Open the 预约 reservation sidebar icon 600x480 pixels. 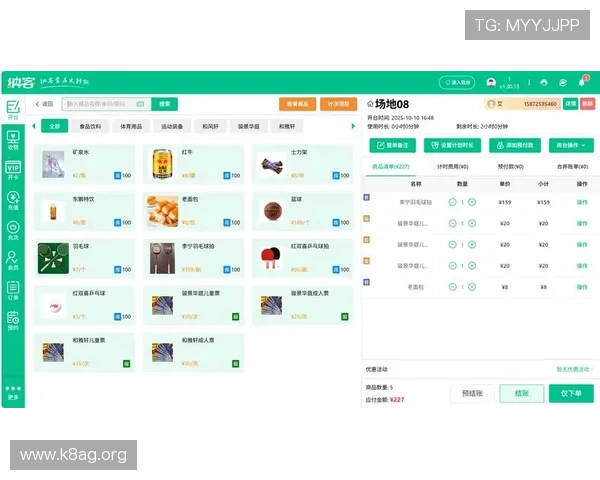click(13, 321)
